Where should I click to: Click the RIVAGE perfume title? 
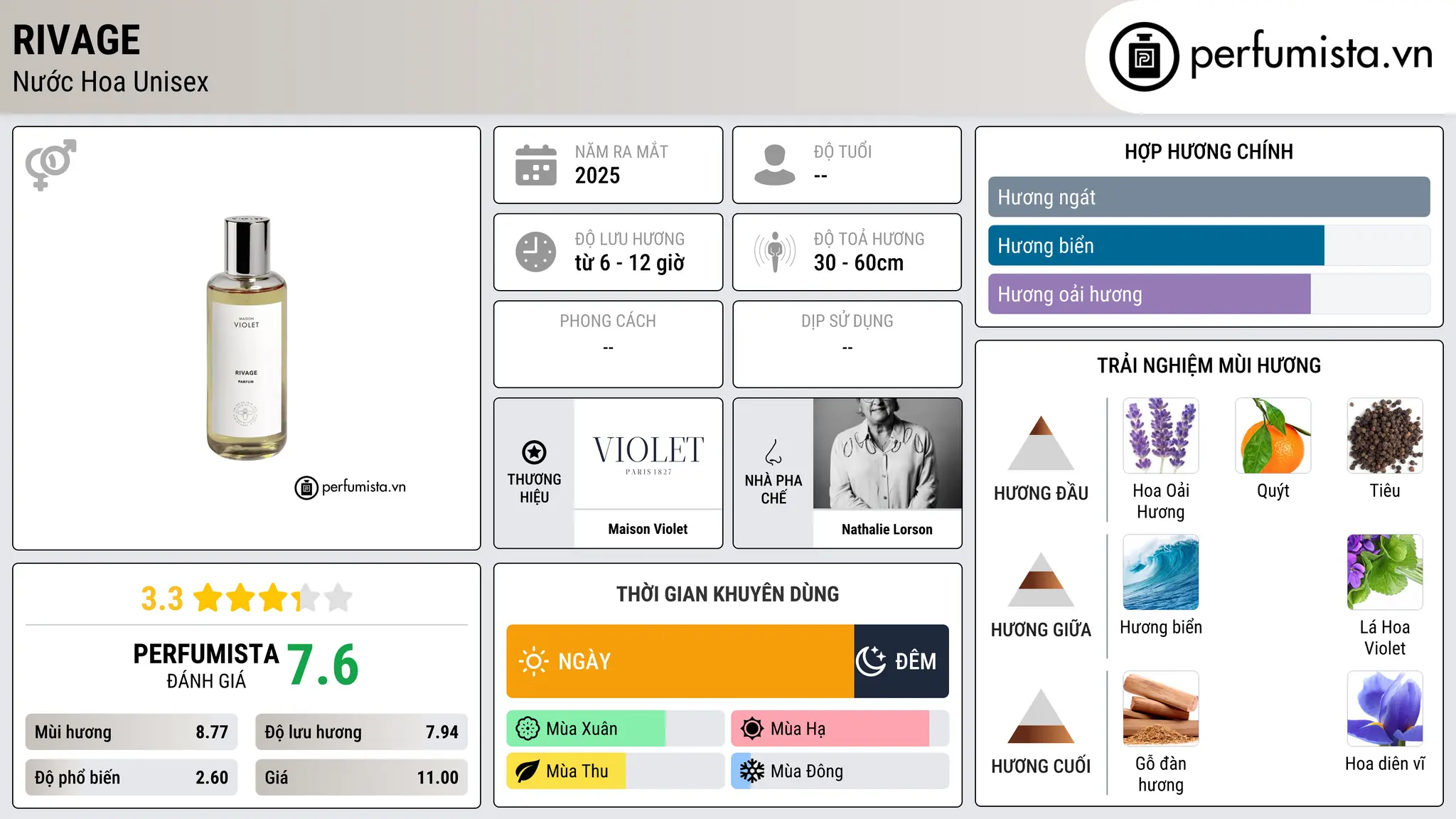pos(76,40)
